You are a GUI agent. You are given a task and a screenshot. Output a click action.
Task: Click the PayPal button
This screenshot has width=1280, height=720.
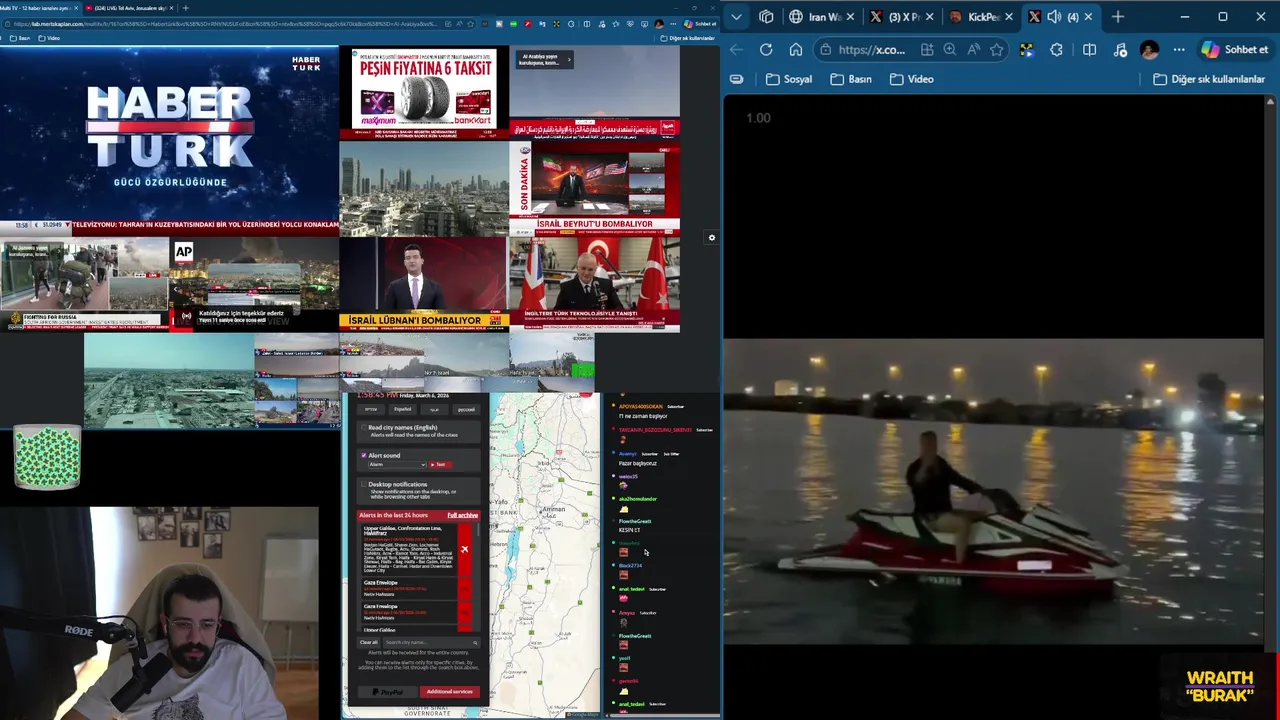(x=387, y=692)
